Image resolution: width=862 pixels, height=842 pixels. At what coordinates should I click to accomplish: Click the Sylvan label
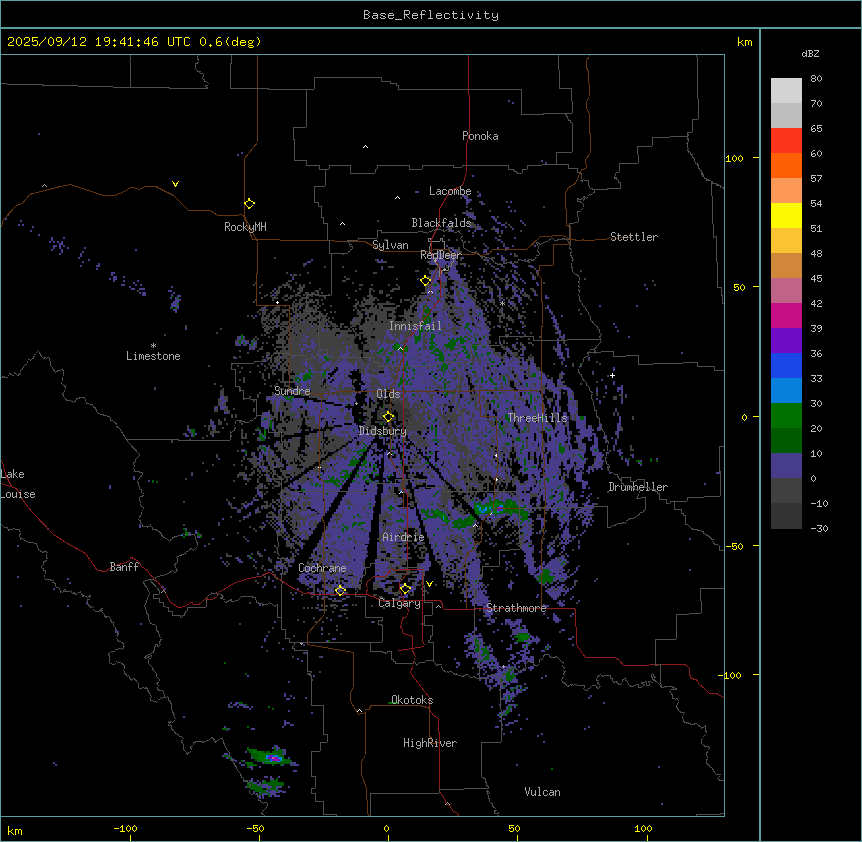(390, 245)
